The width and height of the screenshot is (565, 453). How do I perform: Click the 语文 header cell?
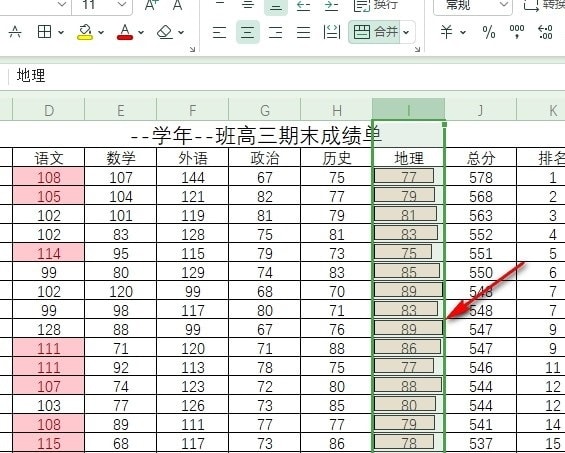coord(49,158)
